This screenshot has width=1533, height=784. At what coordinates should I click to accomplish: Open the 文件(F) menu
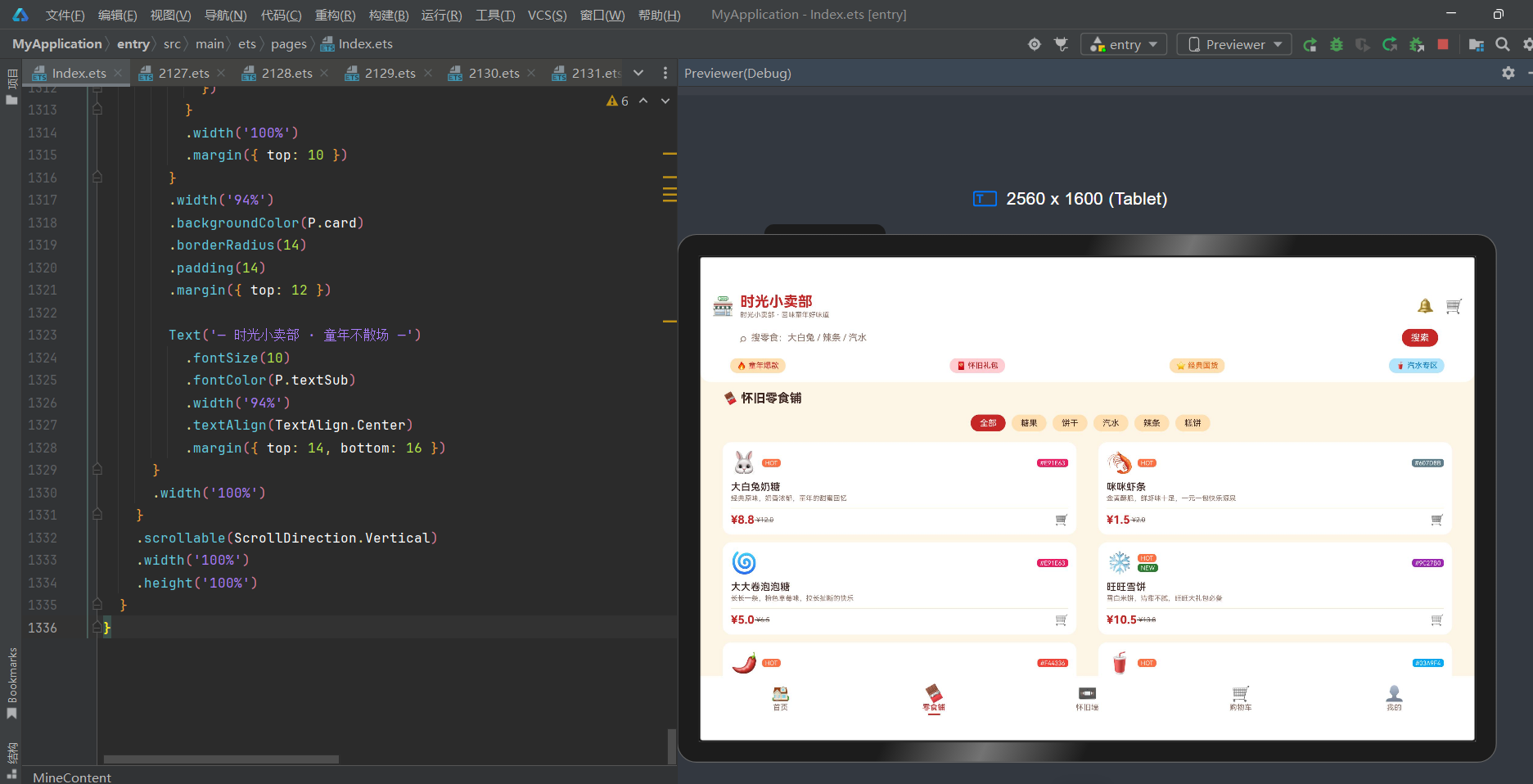(65, 15)
